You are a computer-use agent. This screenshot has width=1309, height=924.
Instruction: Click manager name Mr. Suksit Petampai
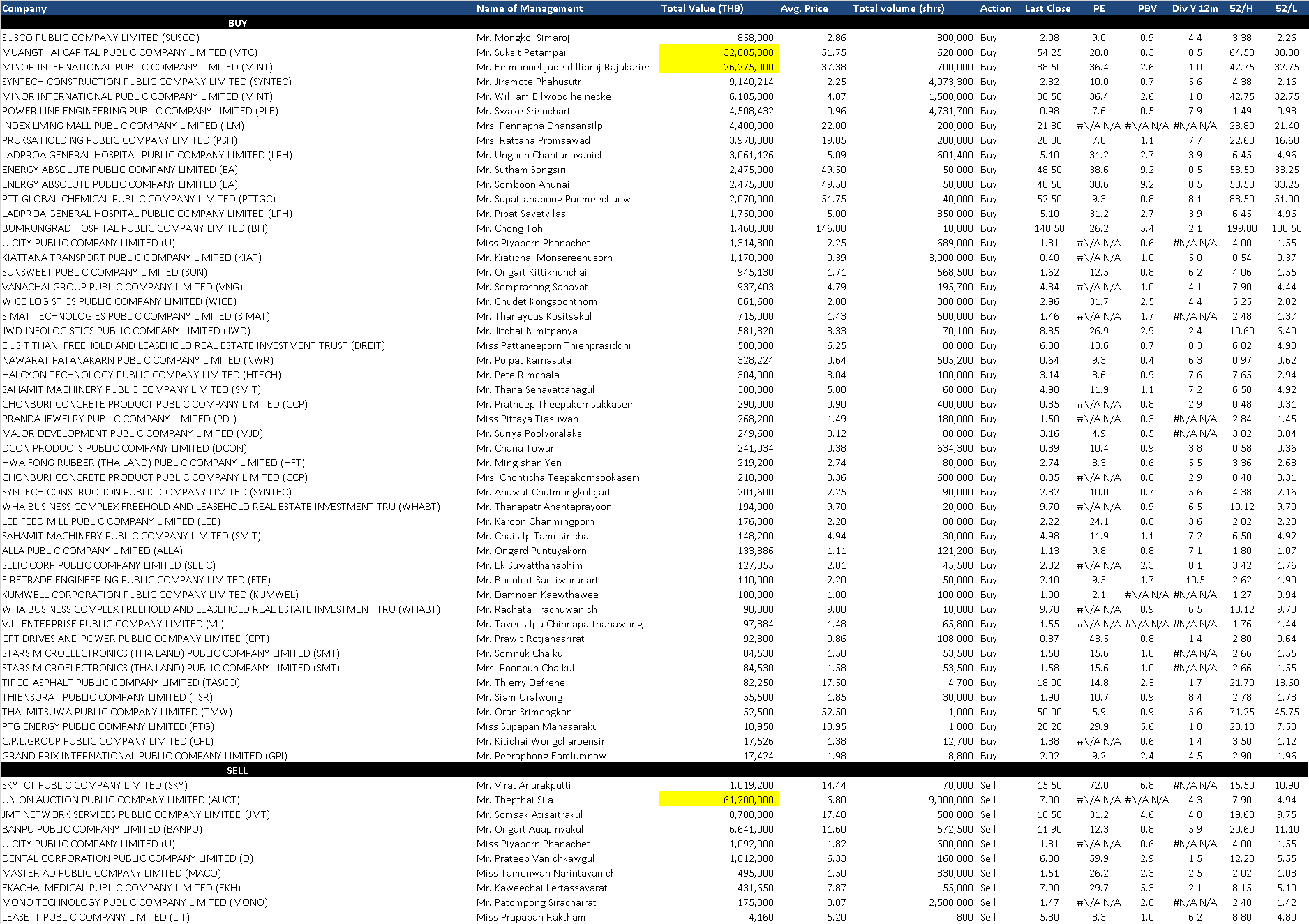click(521, 52)
